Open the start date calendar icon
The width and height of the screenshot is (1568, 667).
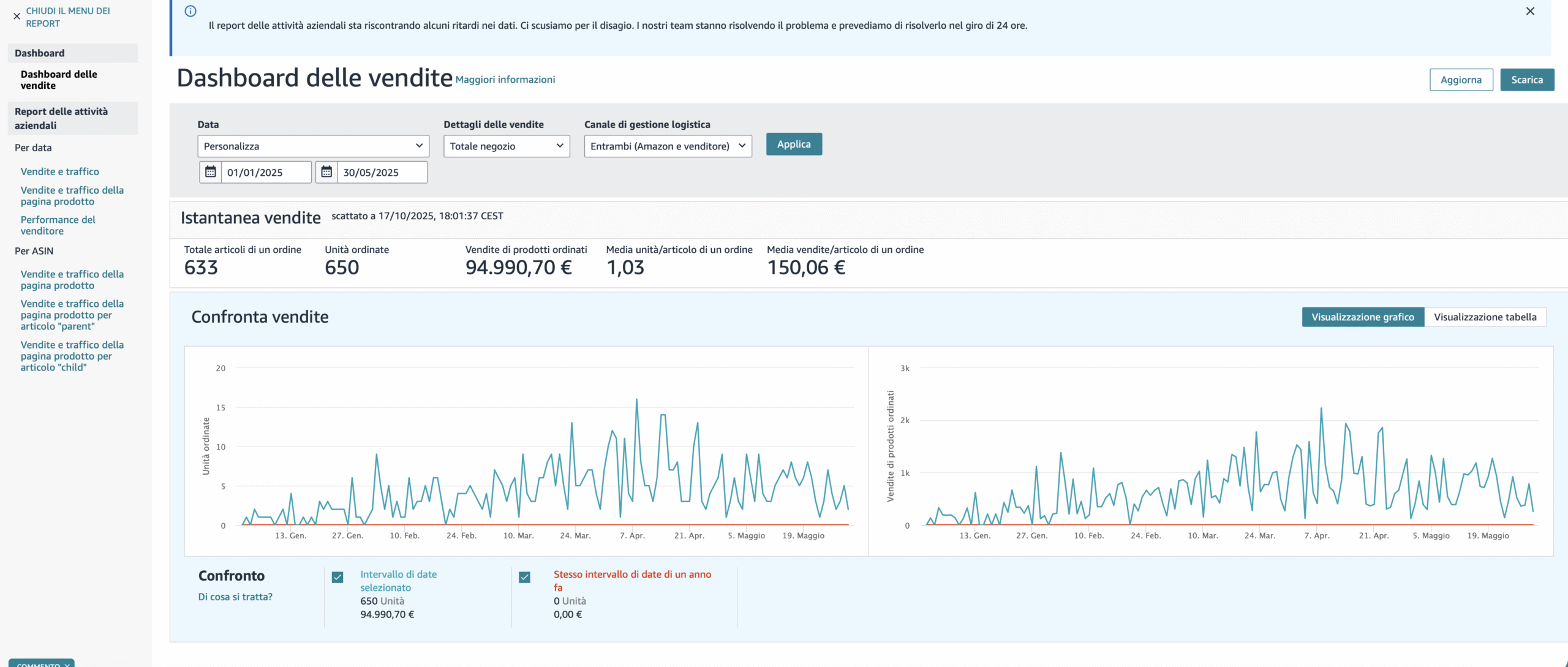pos(210,172)
